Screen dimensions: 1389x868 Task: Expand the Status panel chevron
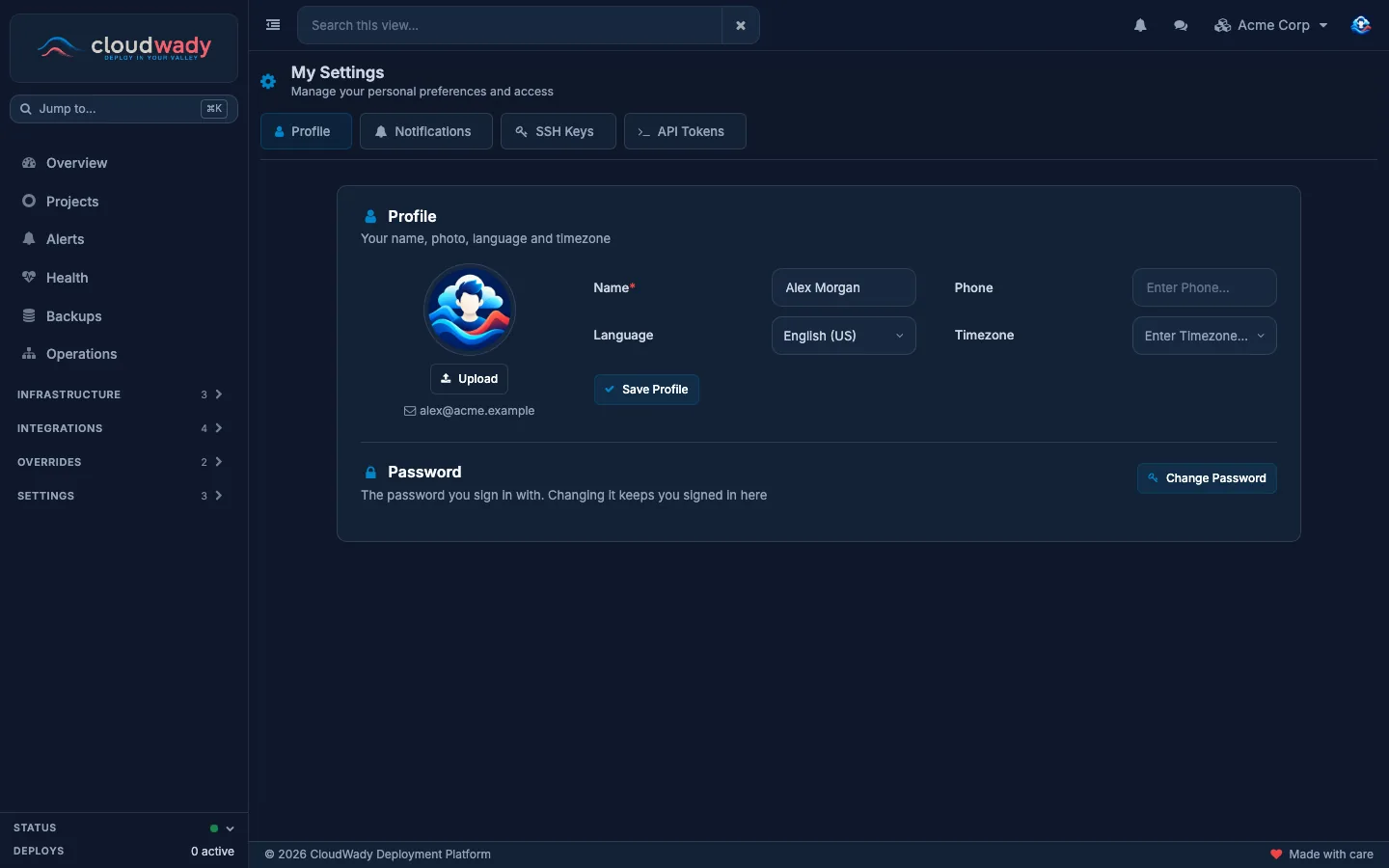pos(230,828)
